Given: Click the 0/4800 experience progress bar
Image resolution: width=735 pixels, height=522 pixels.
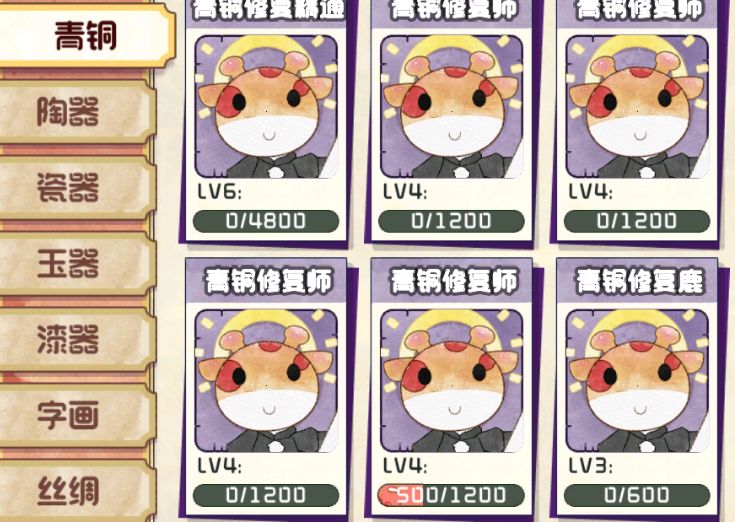Looking at the screenshot, I should [x=266, y=221].
